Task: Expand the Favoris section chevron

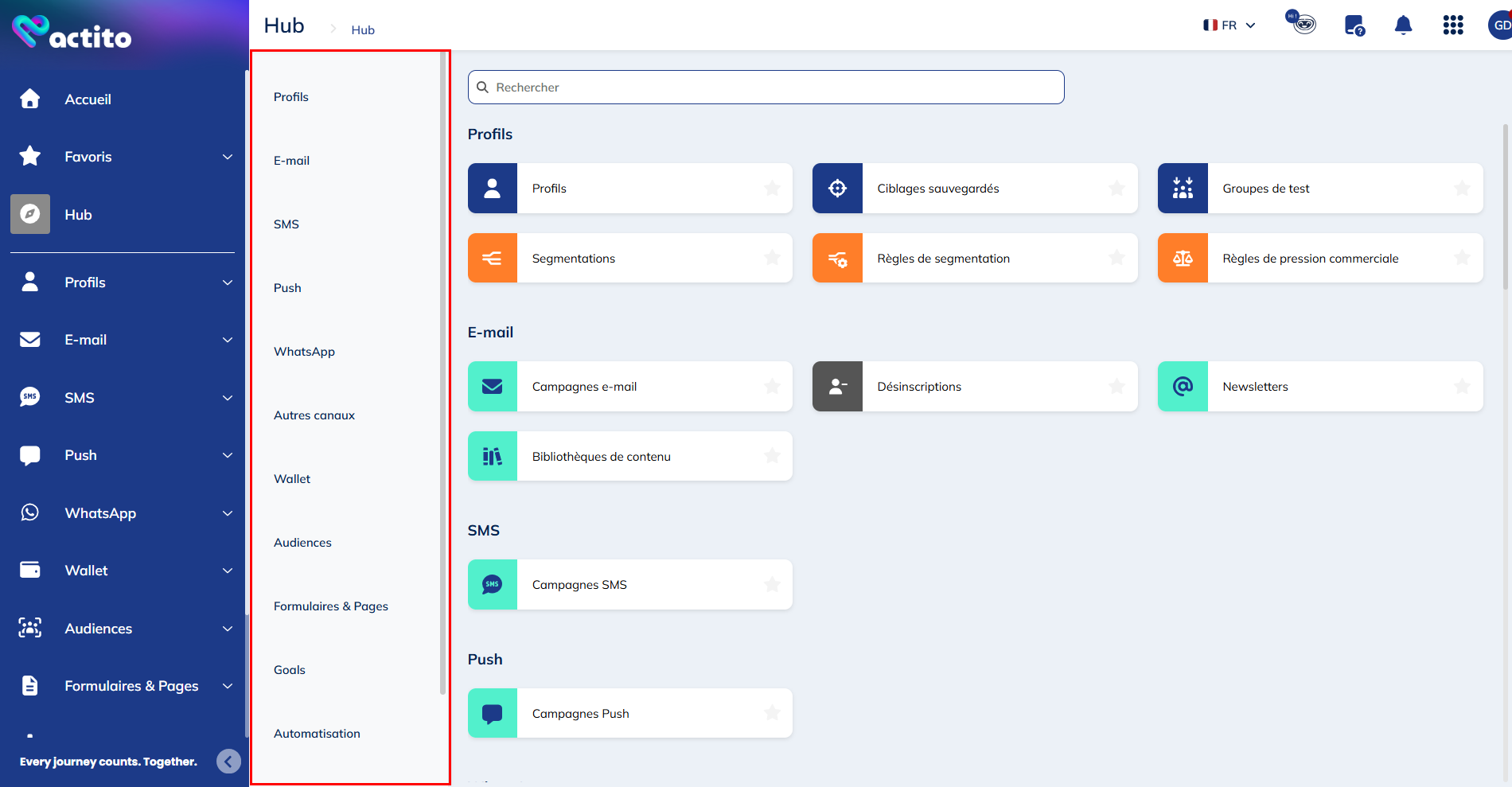Action: (x=228, y=156)
